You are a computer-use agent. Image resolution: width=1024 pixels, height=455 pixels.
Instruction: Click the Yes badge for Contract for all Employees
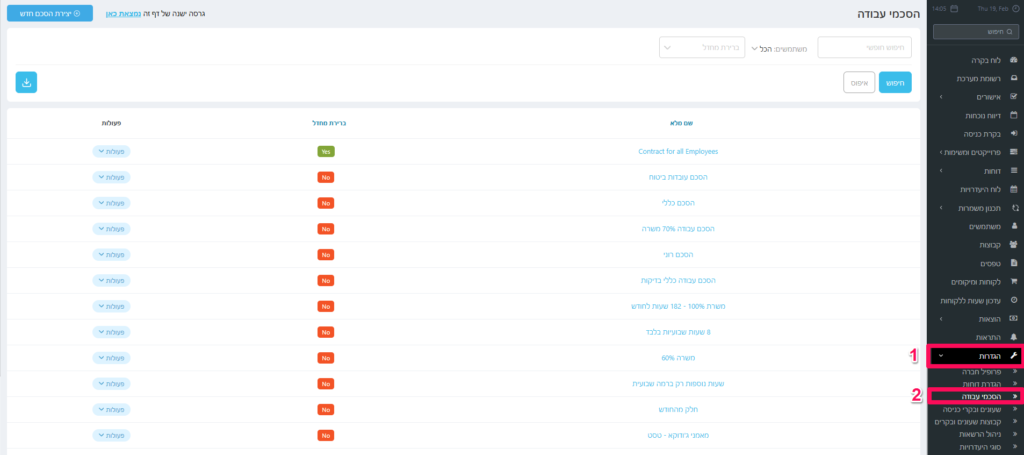click(x=325, y=151)
